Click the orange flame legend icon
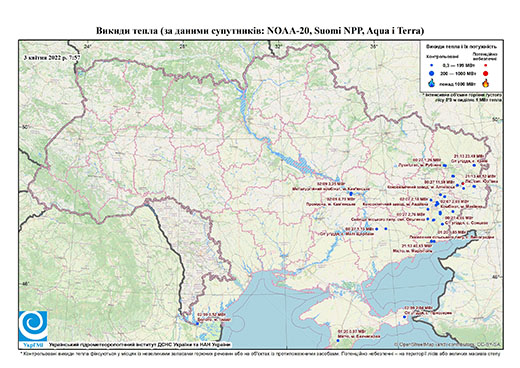The image size is (520, 368). (x=486, y=83)
